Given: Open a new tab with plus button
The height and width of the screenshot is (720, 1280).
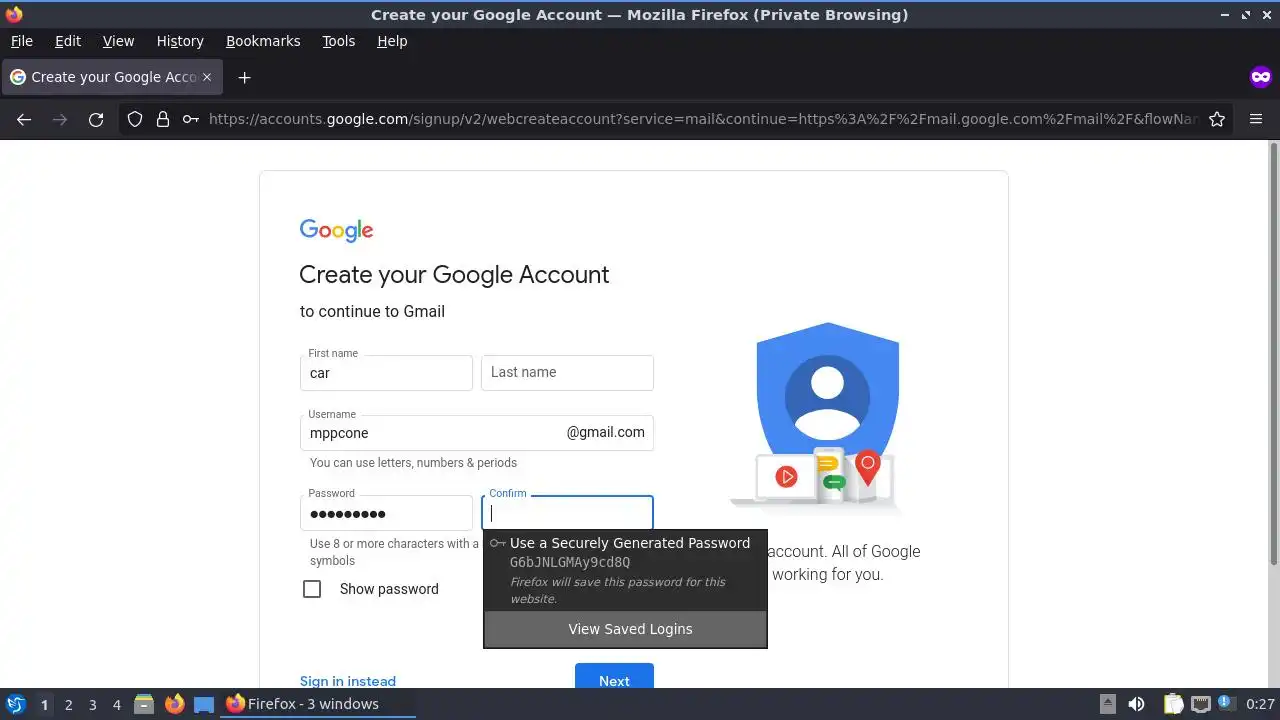Looking at the screenshot, I should [x=244, y=77].
